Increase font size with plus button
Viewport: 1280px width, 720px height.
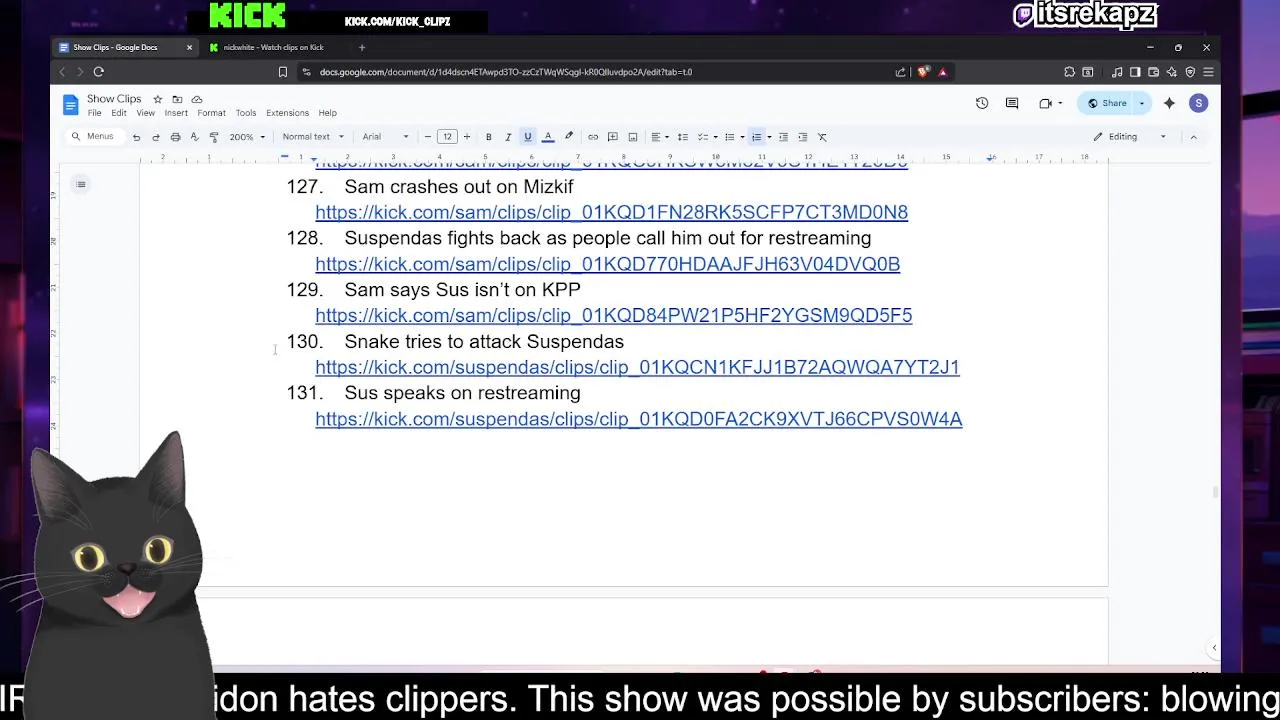(x=466, y=137)
